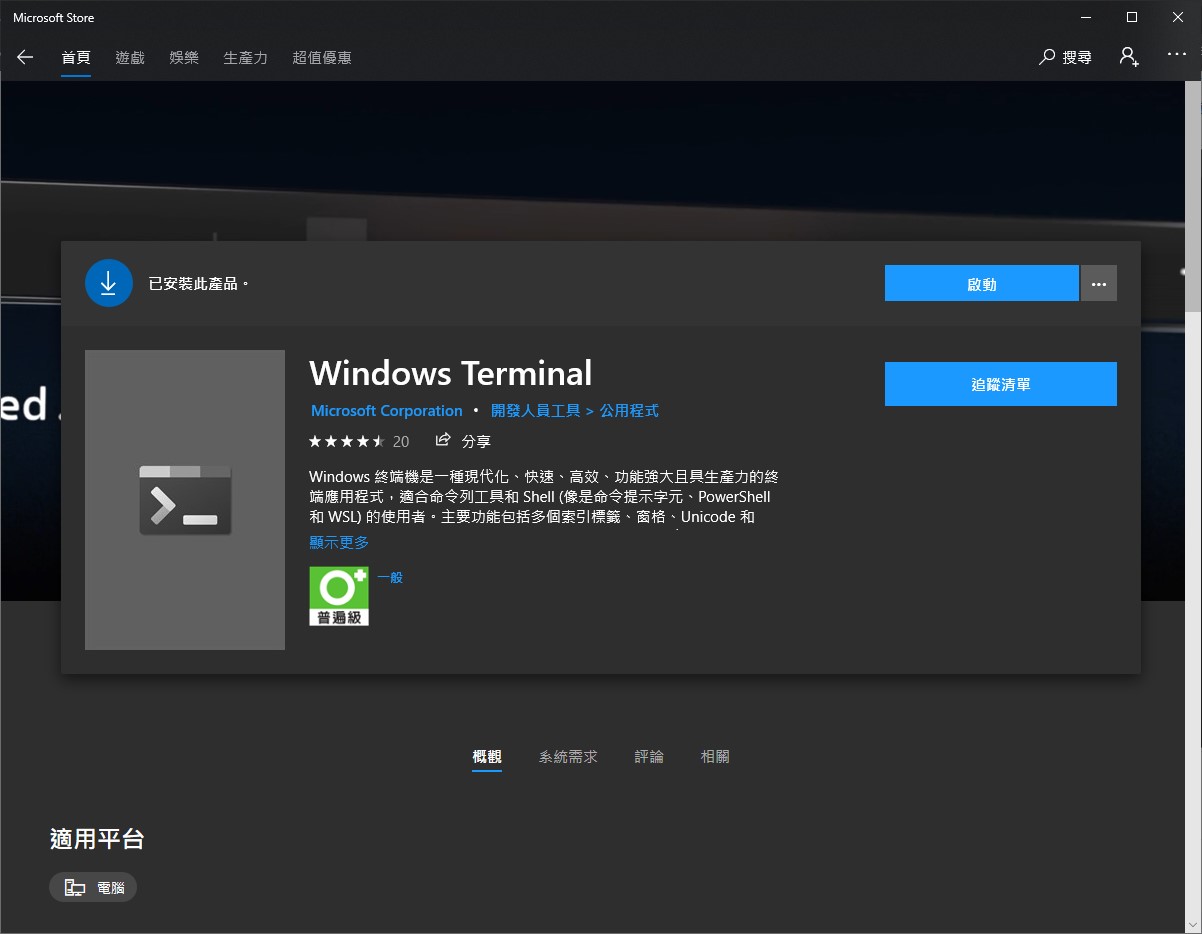Open the 超值優惠 tab
Viewport: 1202px width, 934px height.
pyautogui.click(x=322, y=58)
